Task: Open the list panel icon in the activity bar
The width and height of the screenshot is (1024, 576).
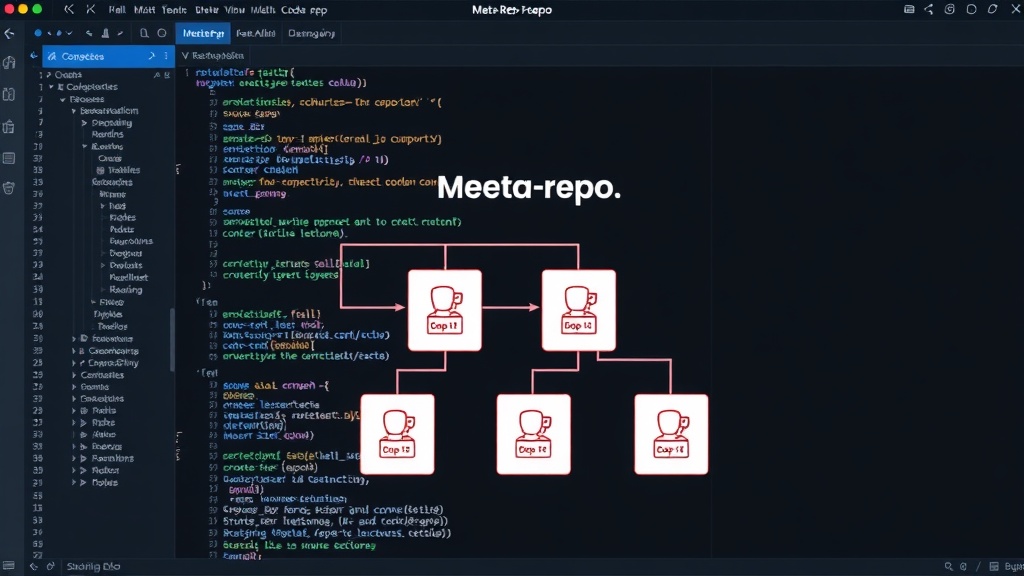Action: [x=9, y=158]
